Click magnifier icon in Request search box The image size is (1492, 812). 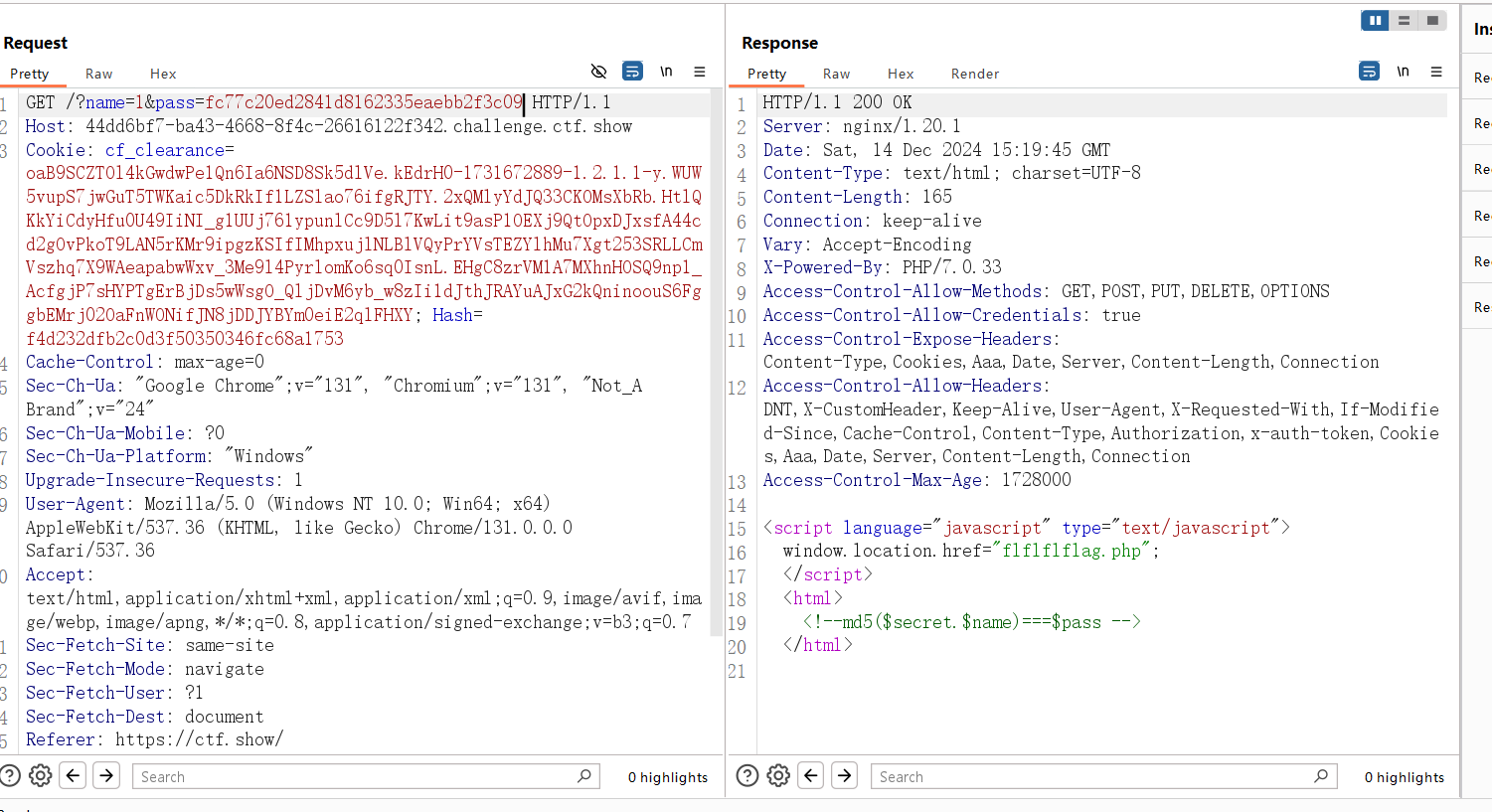pyautogui.click(x=584, y=775)
